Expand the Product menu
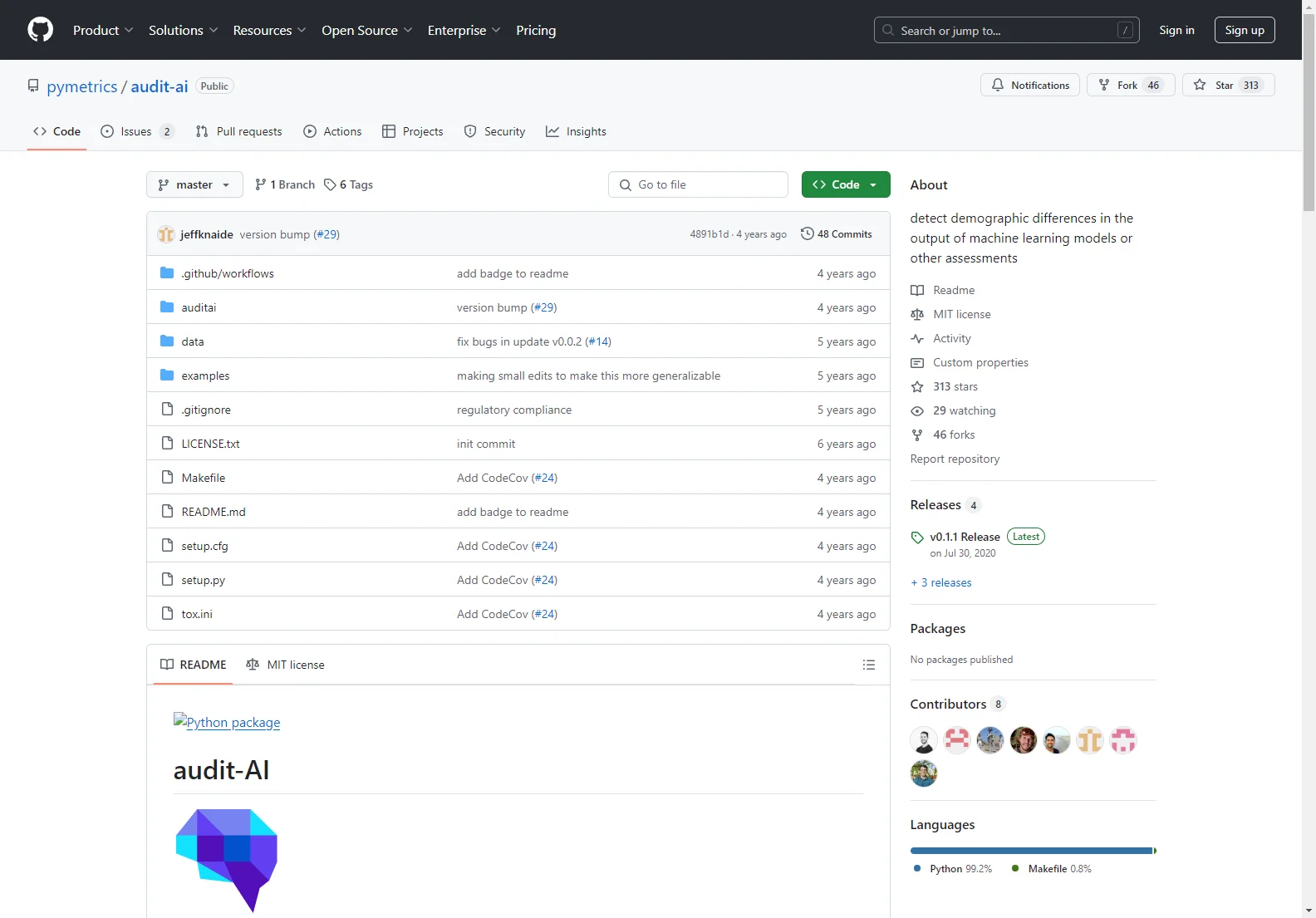 click(x=103, y=30)
